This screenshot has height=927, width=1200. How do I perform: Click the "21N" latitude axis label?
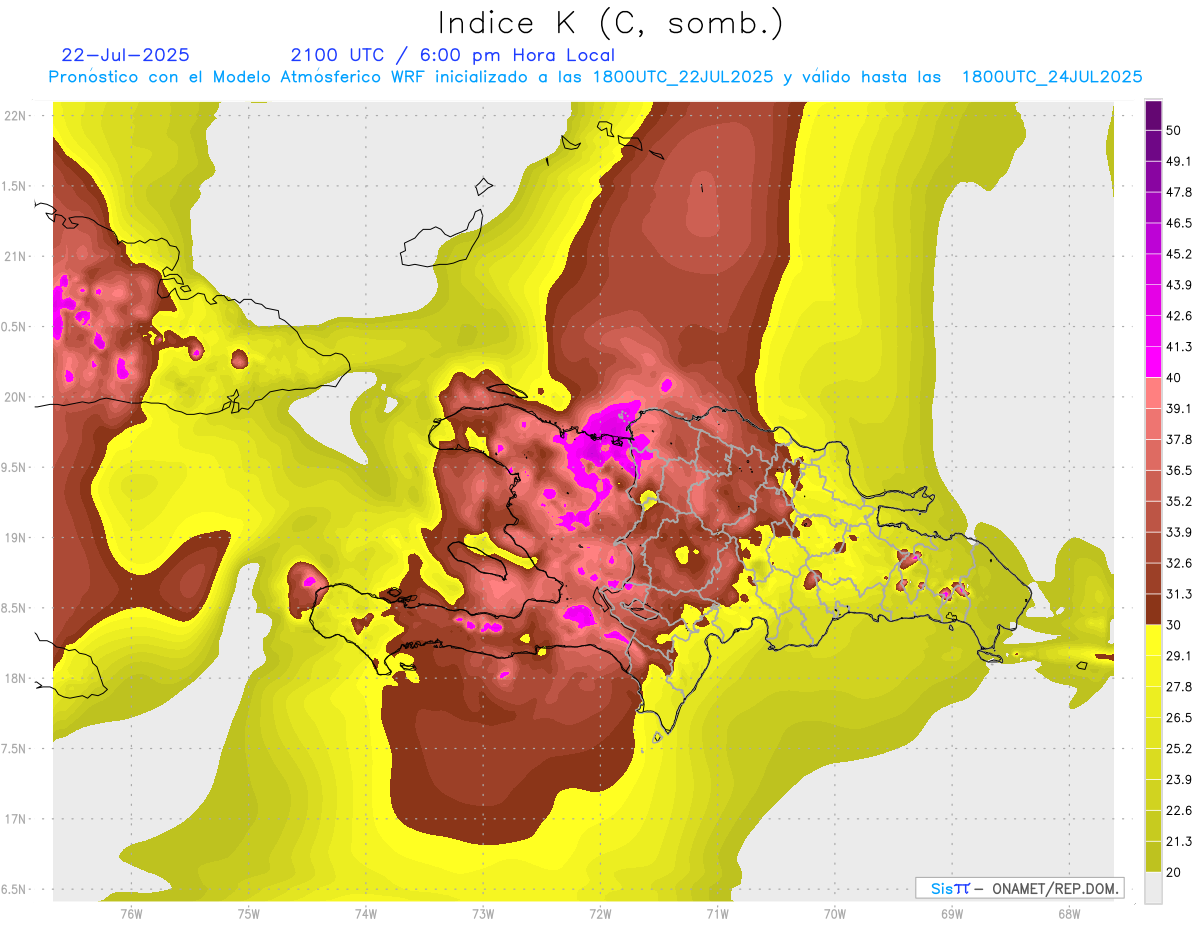[15, 256]
